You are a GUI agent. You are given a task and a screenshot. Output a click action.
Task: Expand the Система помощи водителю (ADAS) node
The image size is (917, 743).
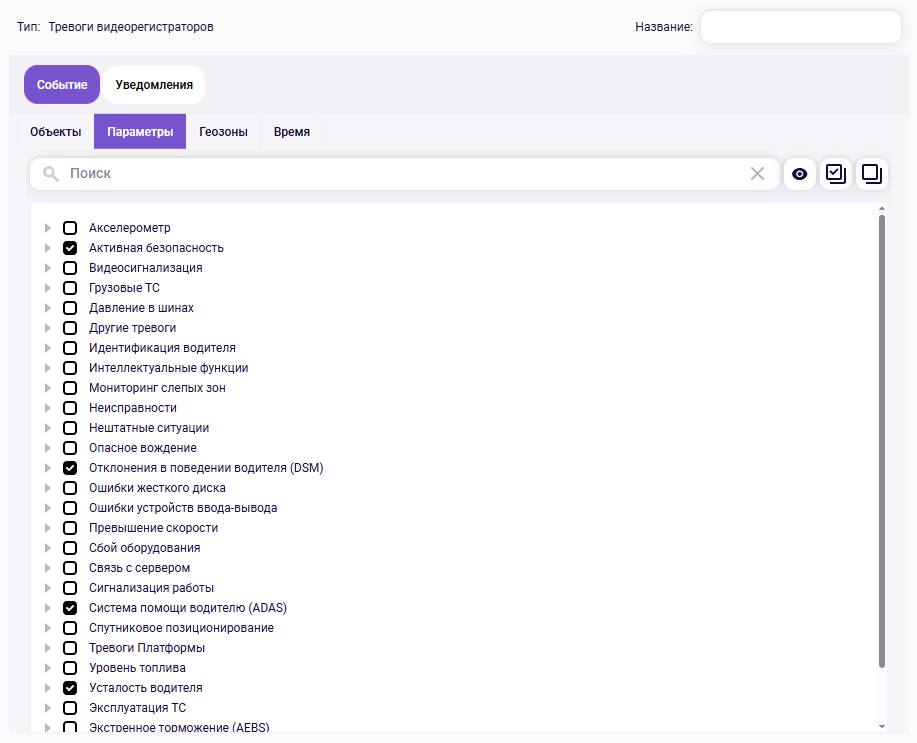47,608
